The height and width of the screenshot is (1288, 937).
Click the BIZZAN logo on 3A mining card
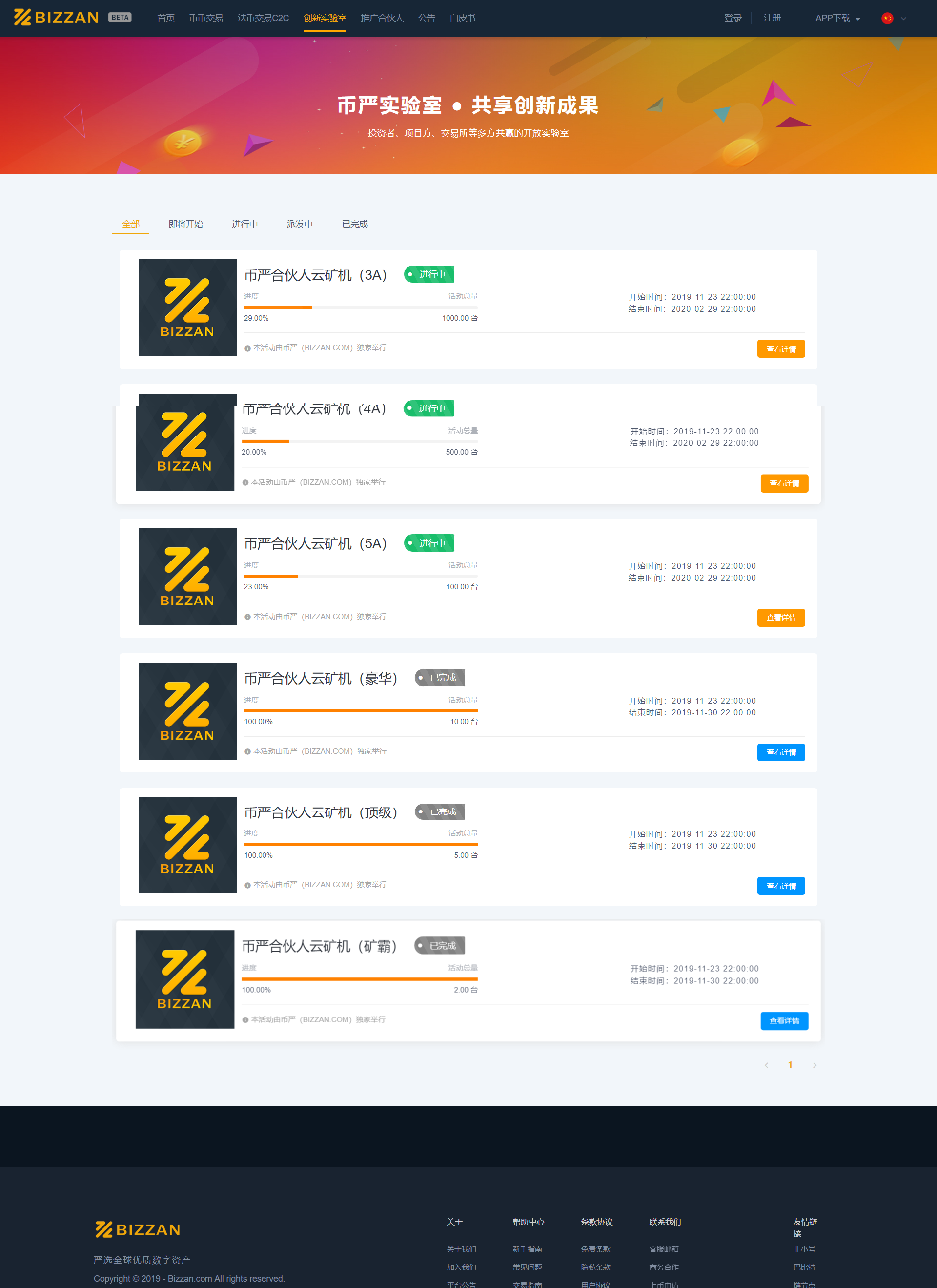tap(185, 305)
